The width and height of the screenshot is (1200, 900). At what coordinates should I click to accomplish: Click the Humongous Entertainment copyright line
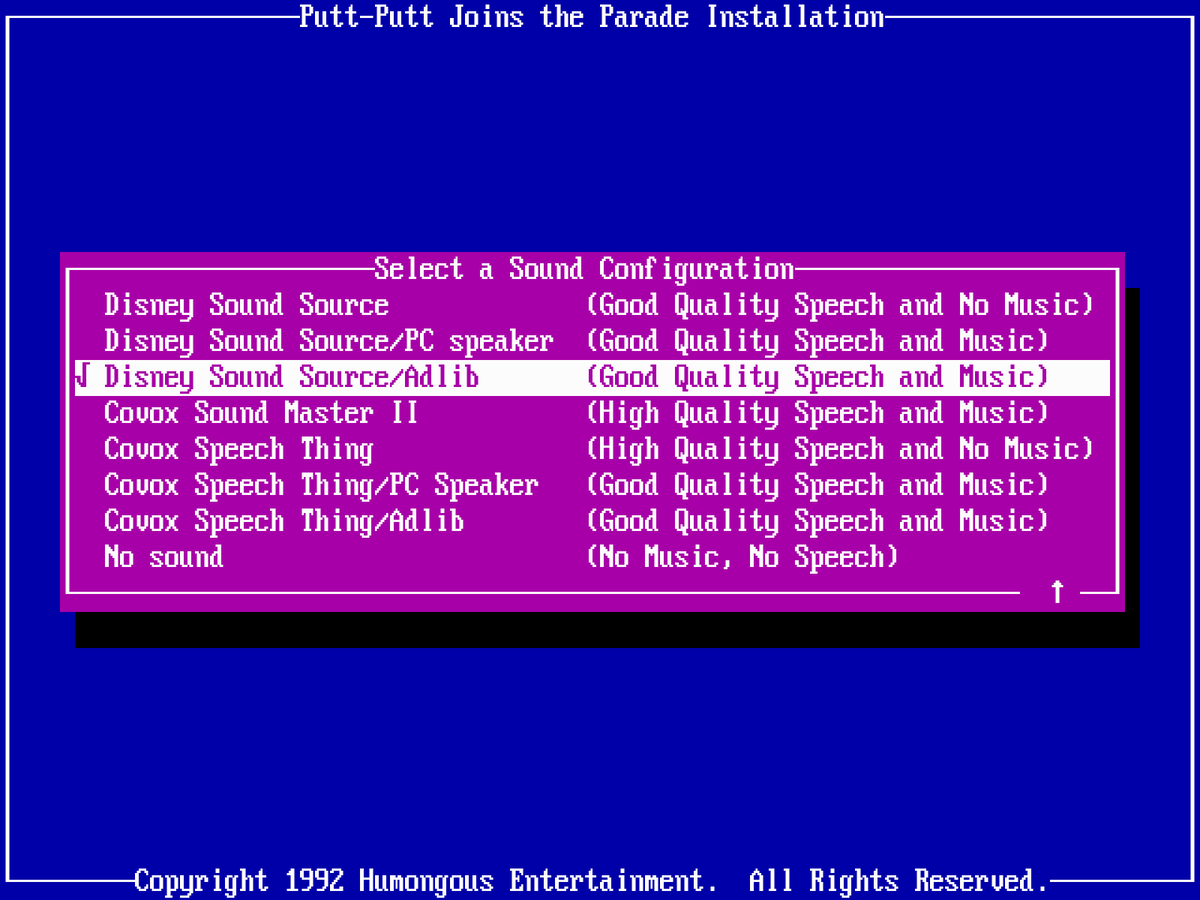pyautogui.click(x=592, y=882)
